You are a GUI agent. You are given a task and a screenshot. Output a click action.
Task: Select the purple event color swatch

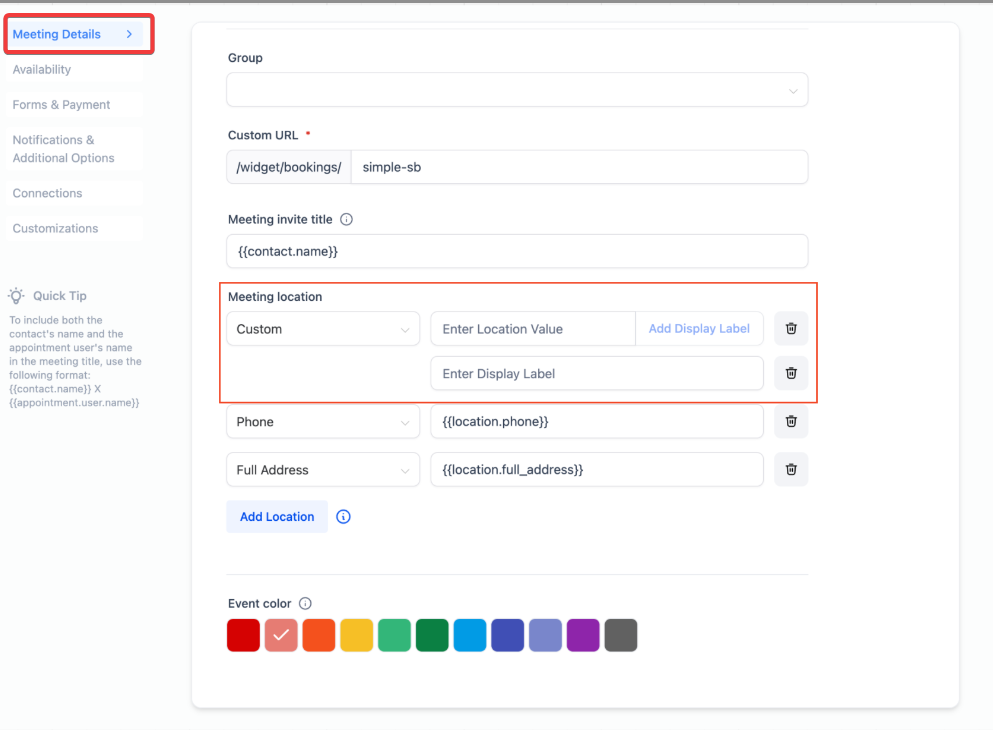click(583, 635)
